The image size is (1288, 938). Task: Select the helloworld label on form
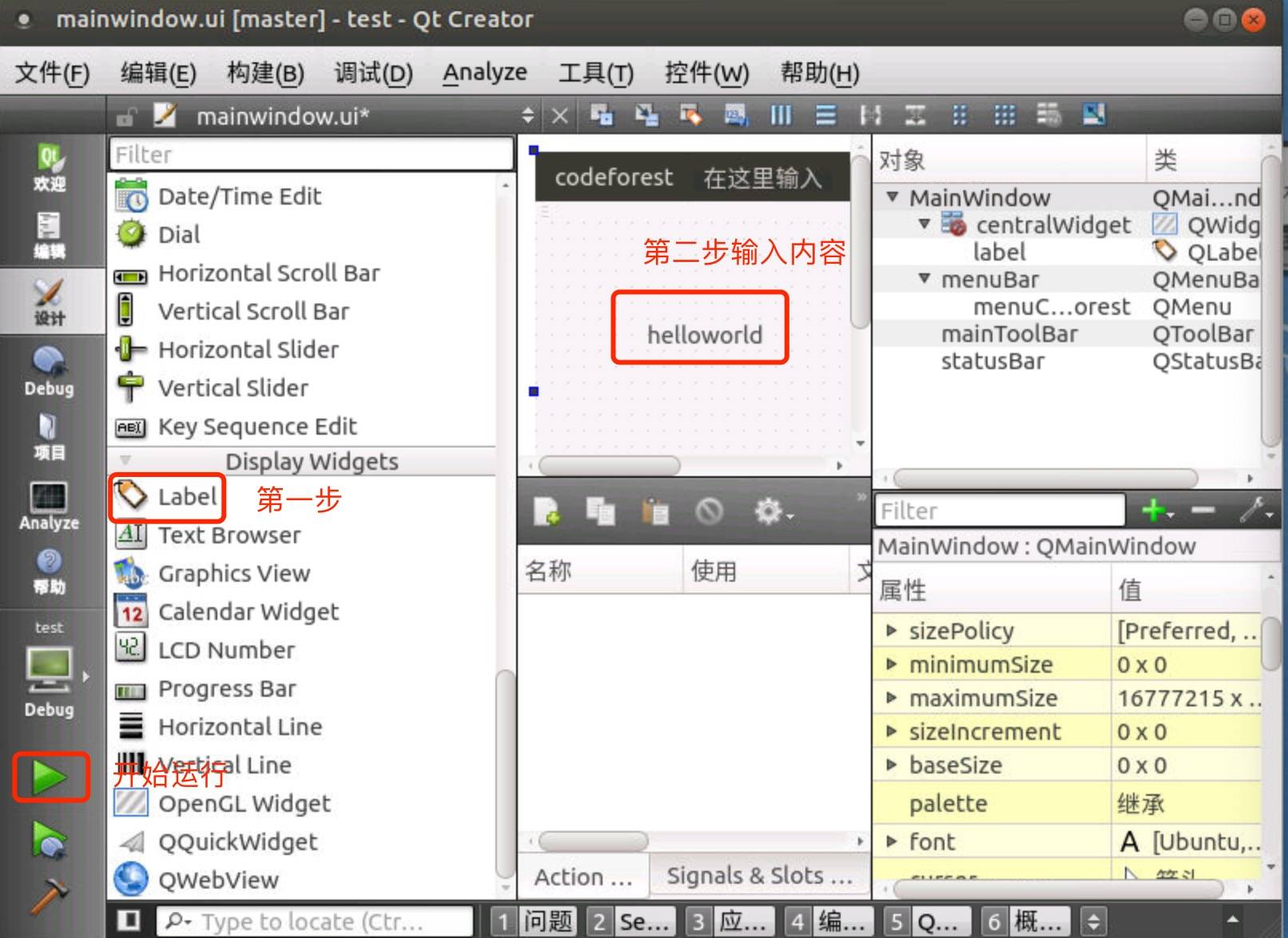(705, 335)
